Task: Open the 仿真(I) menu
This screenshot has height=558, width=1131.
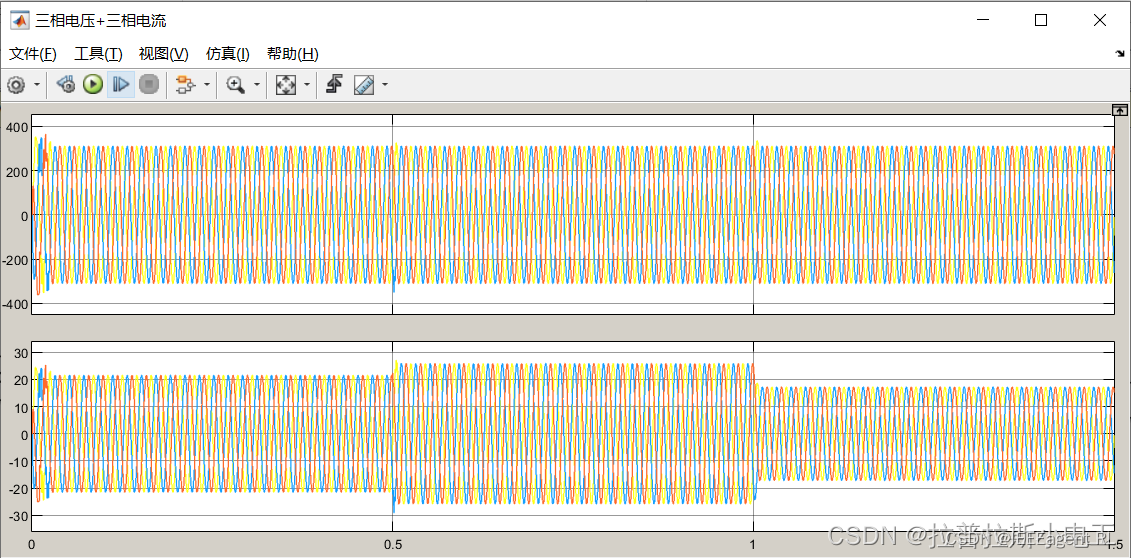Action: pyautogui.click(x=227, y=54)
